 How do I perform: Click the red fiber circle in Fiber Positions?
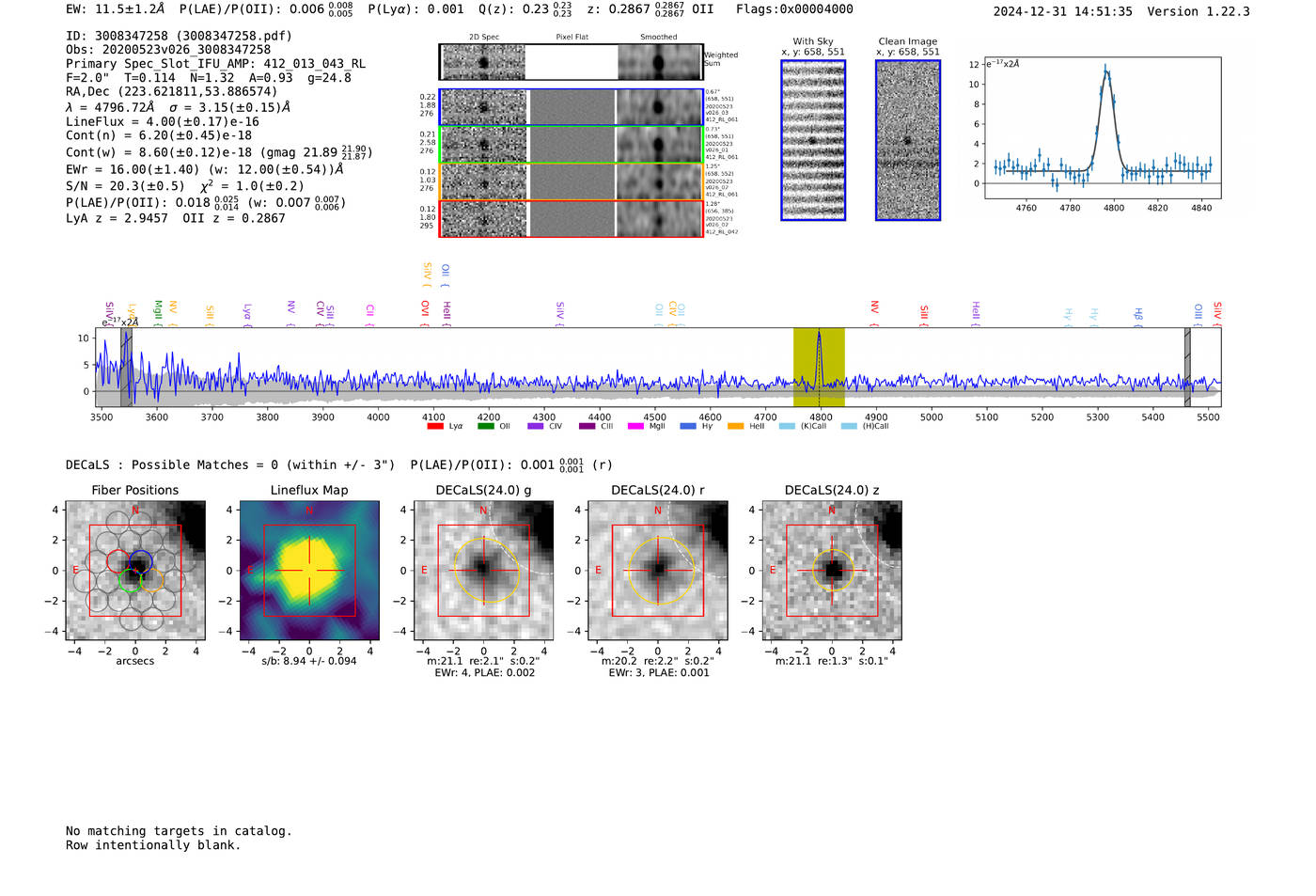tap(119, 562)
